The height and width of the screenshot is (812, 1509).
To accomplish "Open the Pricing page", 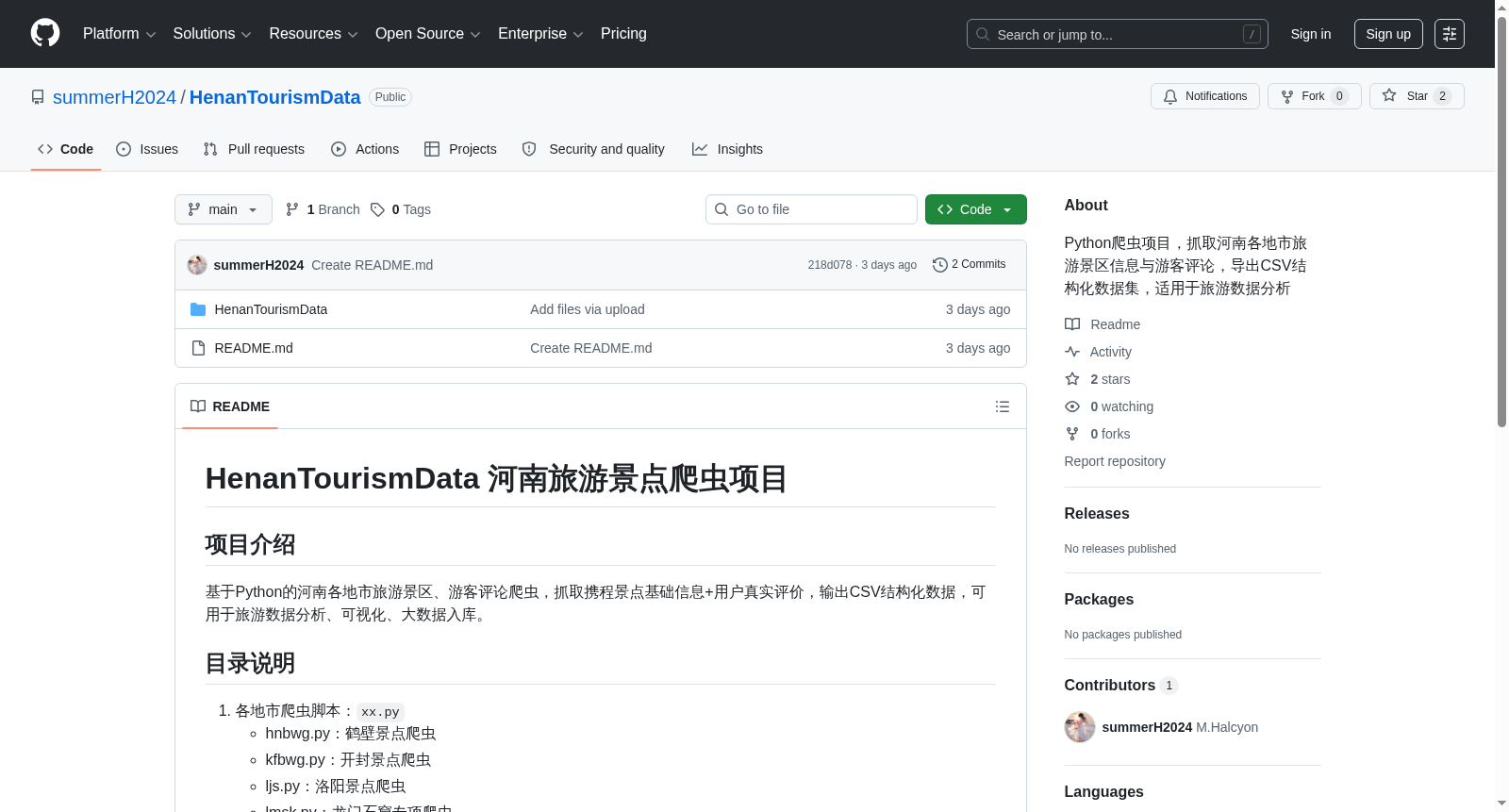I will pos(623,34).
